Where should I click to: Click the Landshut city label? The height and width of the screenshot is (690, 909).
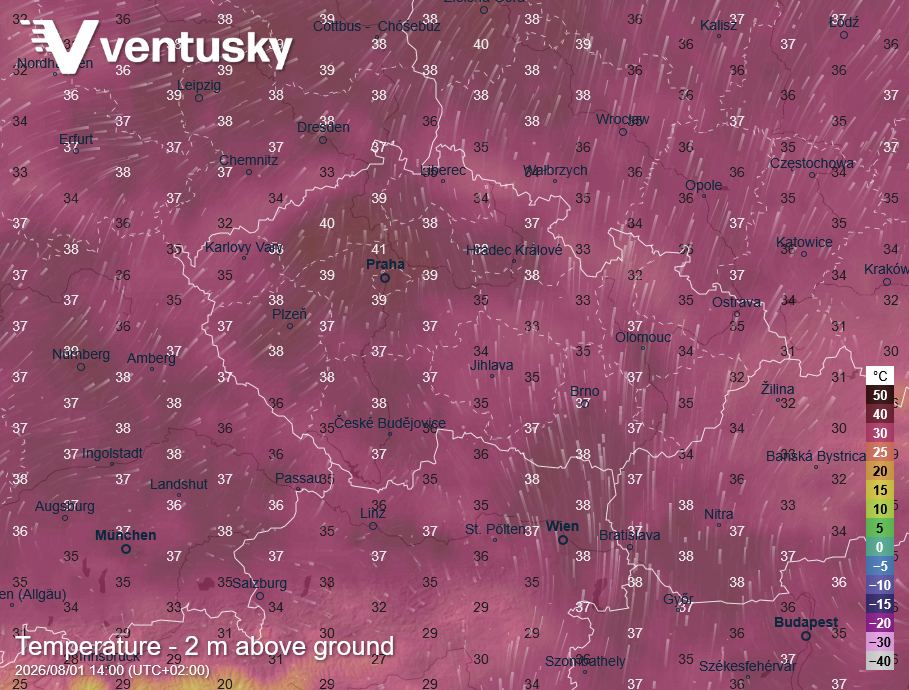179,484
